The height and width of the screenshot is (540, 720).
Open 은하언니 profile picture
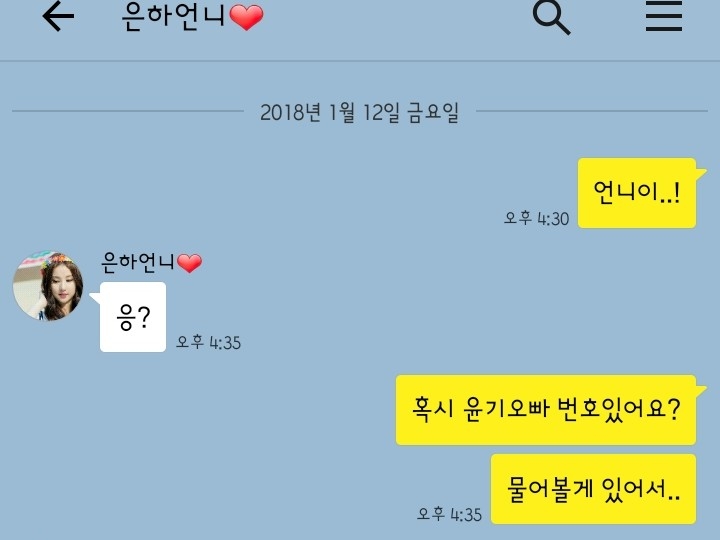(x=48, y=286)
